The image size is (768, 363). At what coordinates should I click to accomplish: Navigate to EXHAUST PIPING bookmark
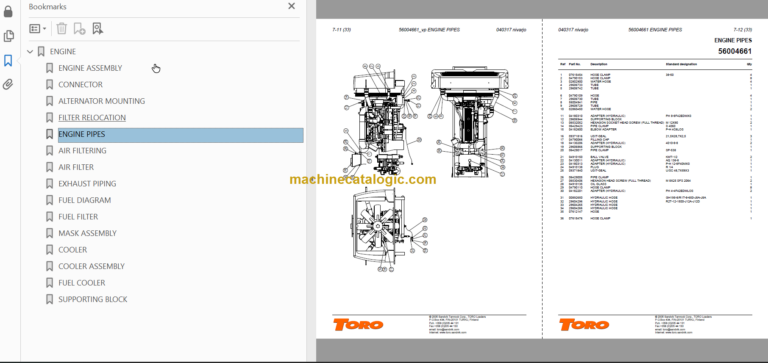(87, 184)
